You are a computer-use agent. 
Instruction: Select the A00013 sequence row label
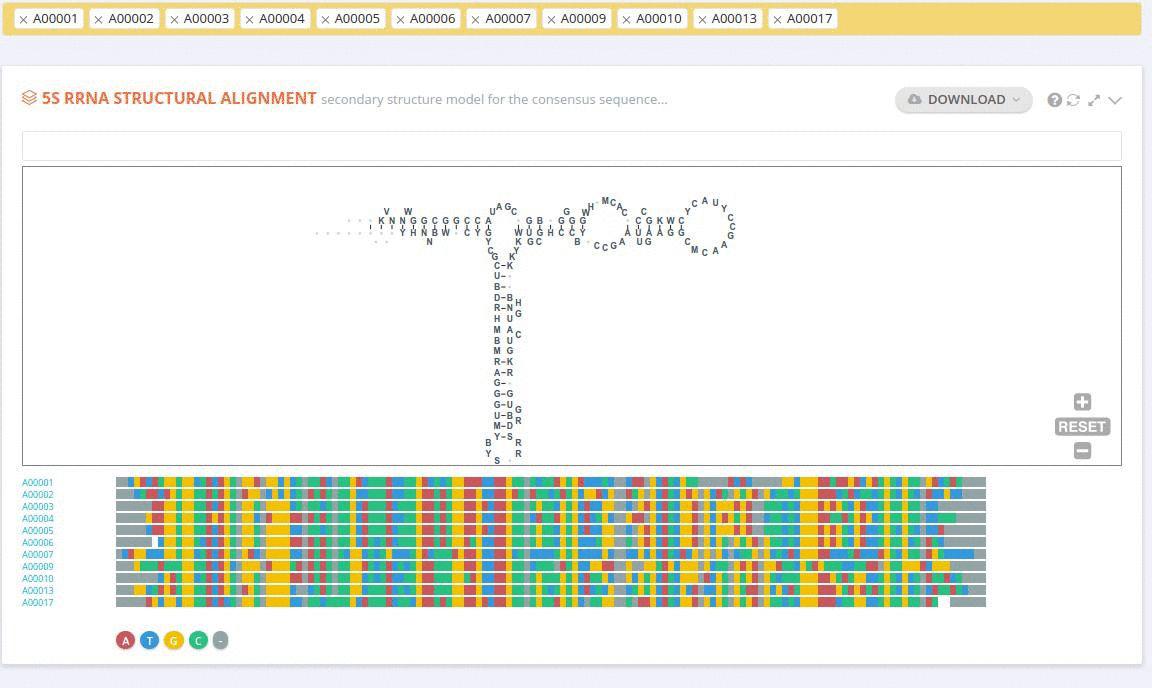coord(38,591)
